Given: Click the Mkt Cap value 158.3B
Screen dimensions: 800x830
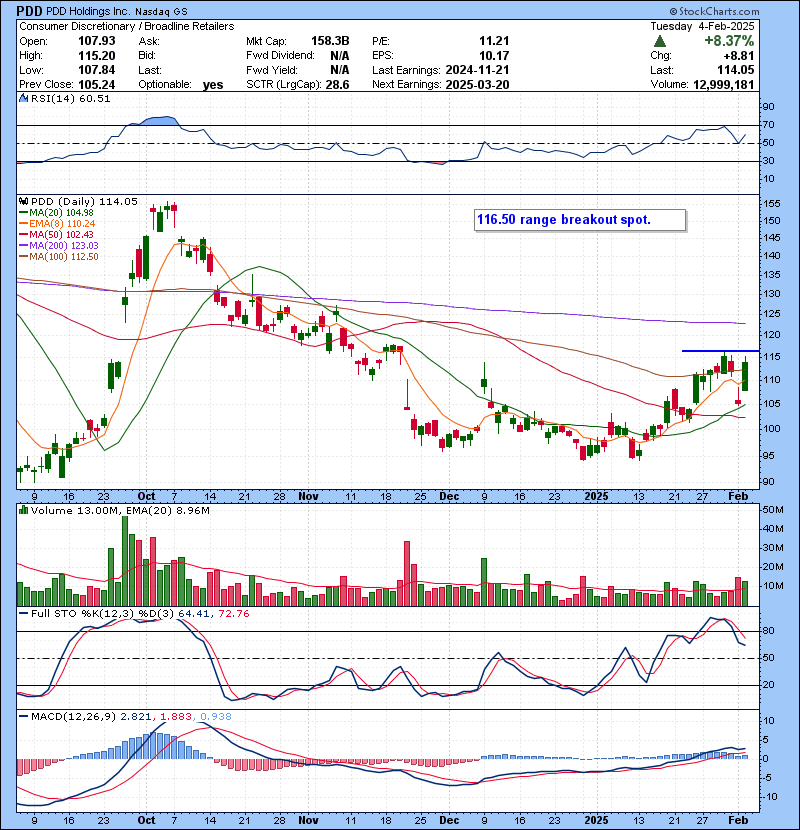Looking at the screenshot, I should (x=330, y=41).
